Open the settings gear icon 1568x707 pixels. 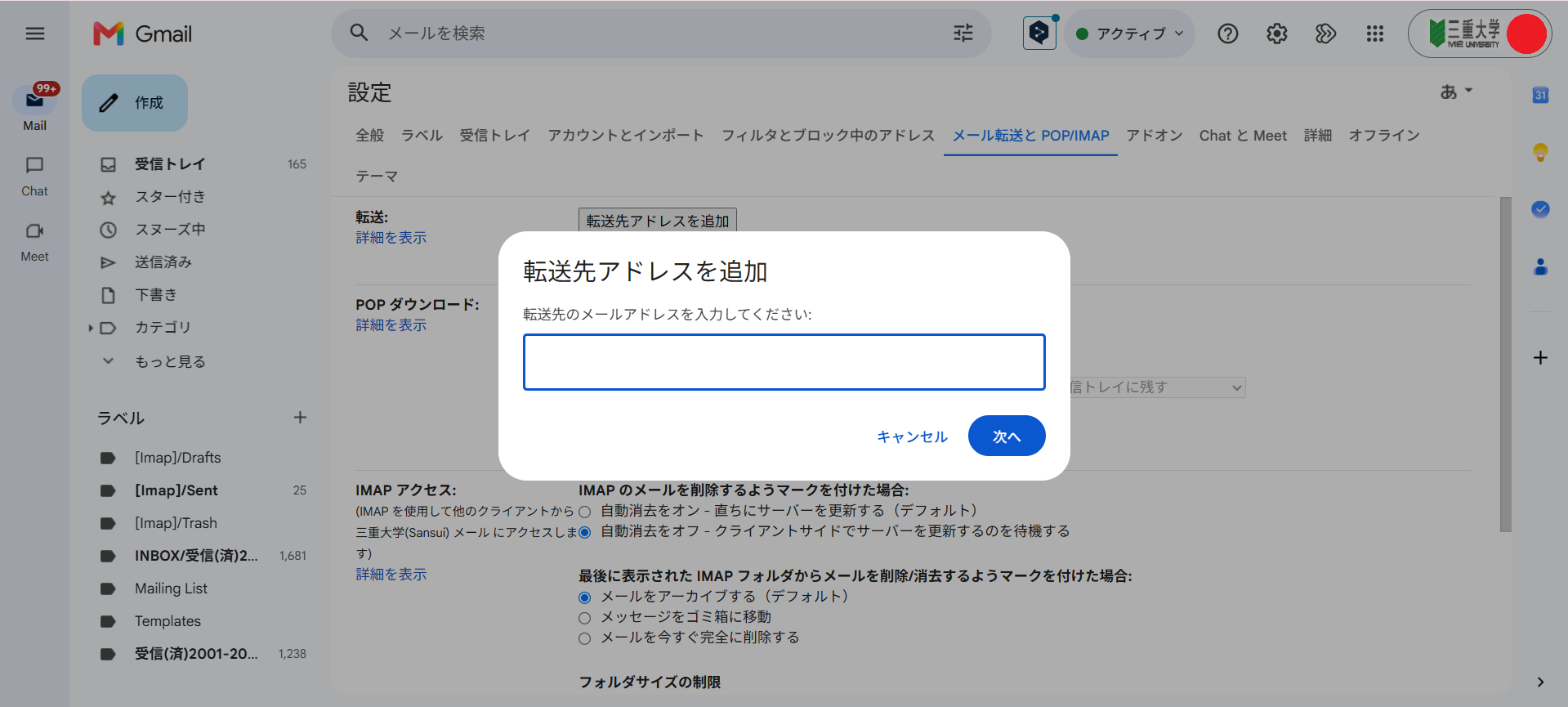point(1277,34)
